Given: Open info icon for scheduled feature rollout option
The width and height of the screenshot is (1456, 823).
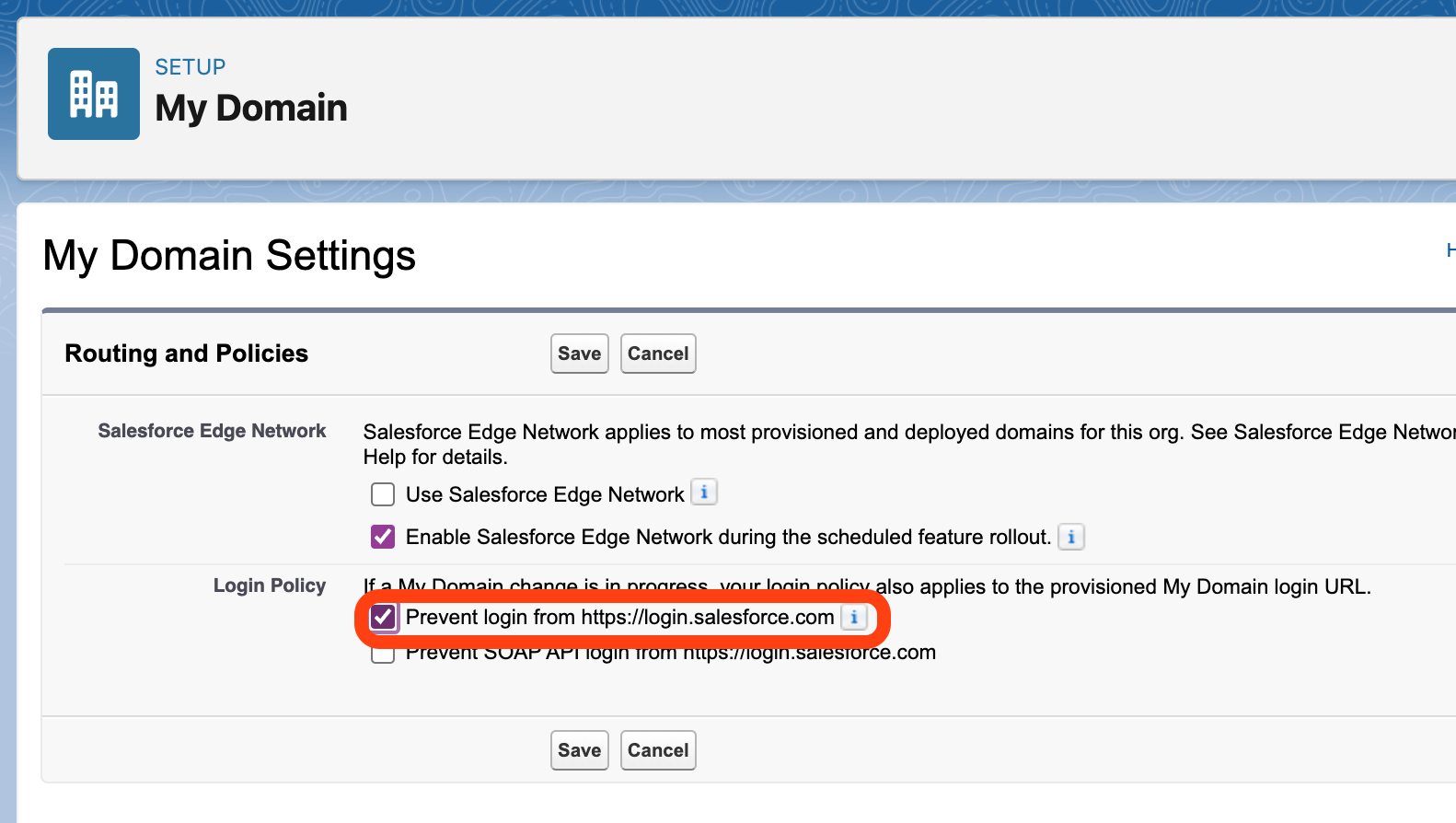Looking at the screenshot, I should [x=1071, y=537].
